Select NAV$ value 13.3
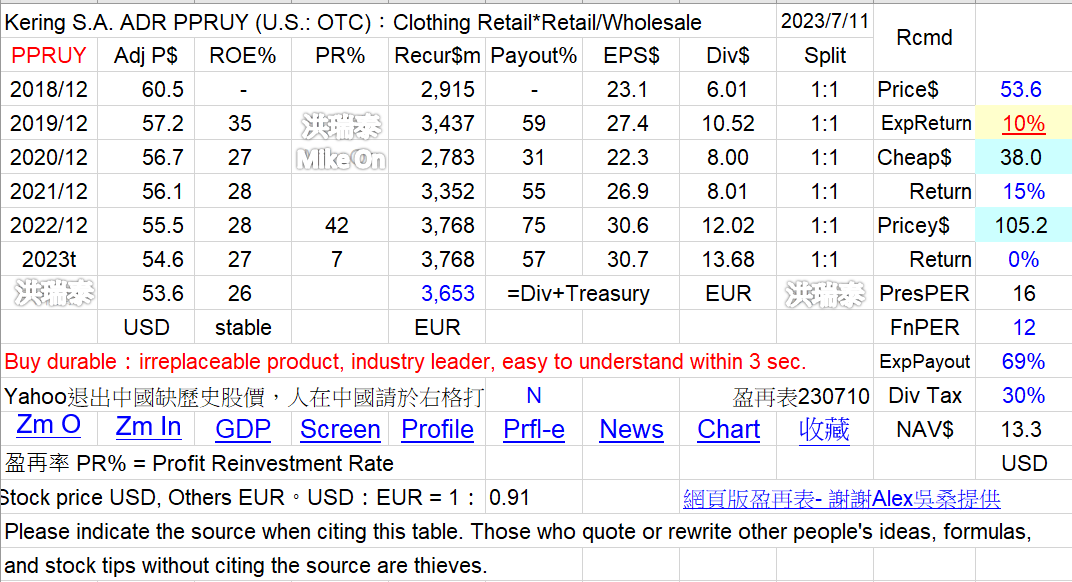The image size is (1072, 582). click(x=1021, y=429)
